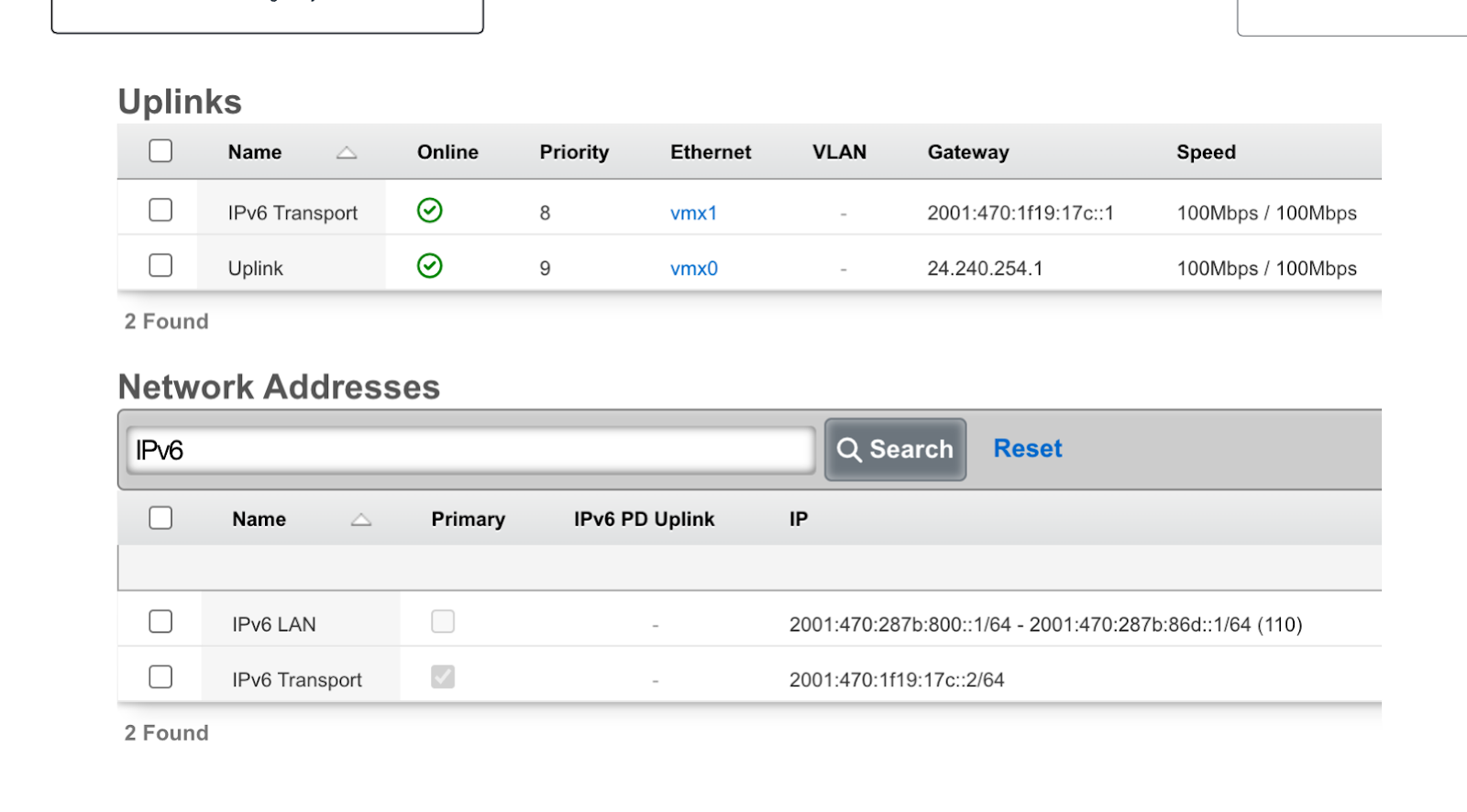Toggle the select-all checkbox in Uplinks table
The width and height of the screenshot is (1467, 812).
tap(160, 150)
